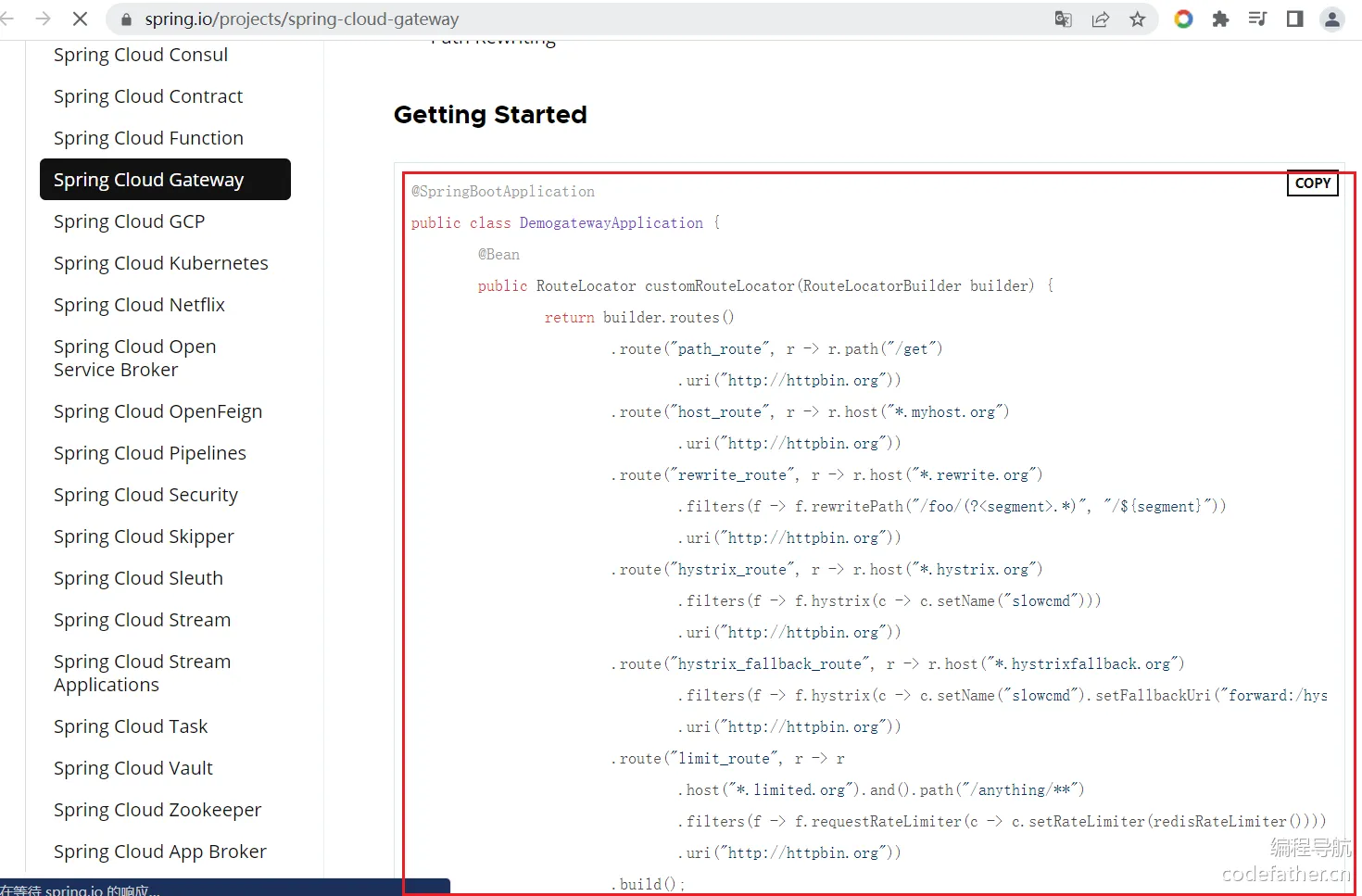Select the active Spring Cloud Gateway item
The width and height of the screenshot is (1362, 896).
click(x=165, y=180)
